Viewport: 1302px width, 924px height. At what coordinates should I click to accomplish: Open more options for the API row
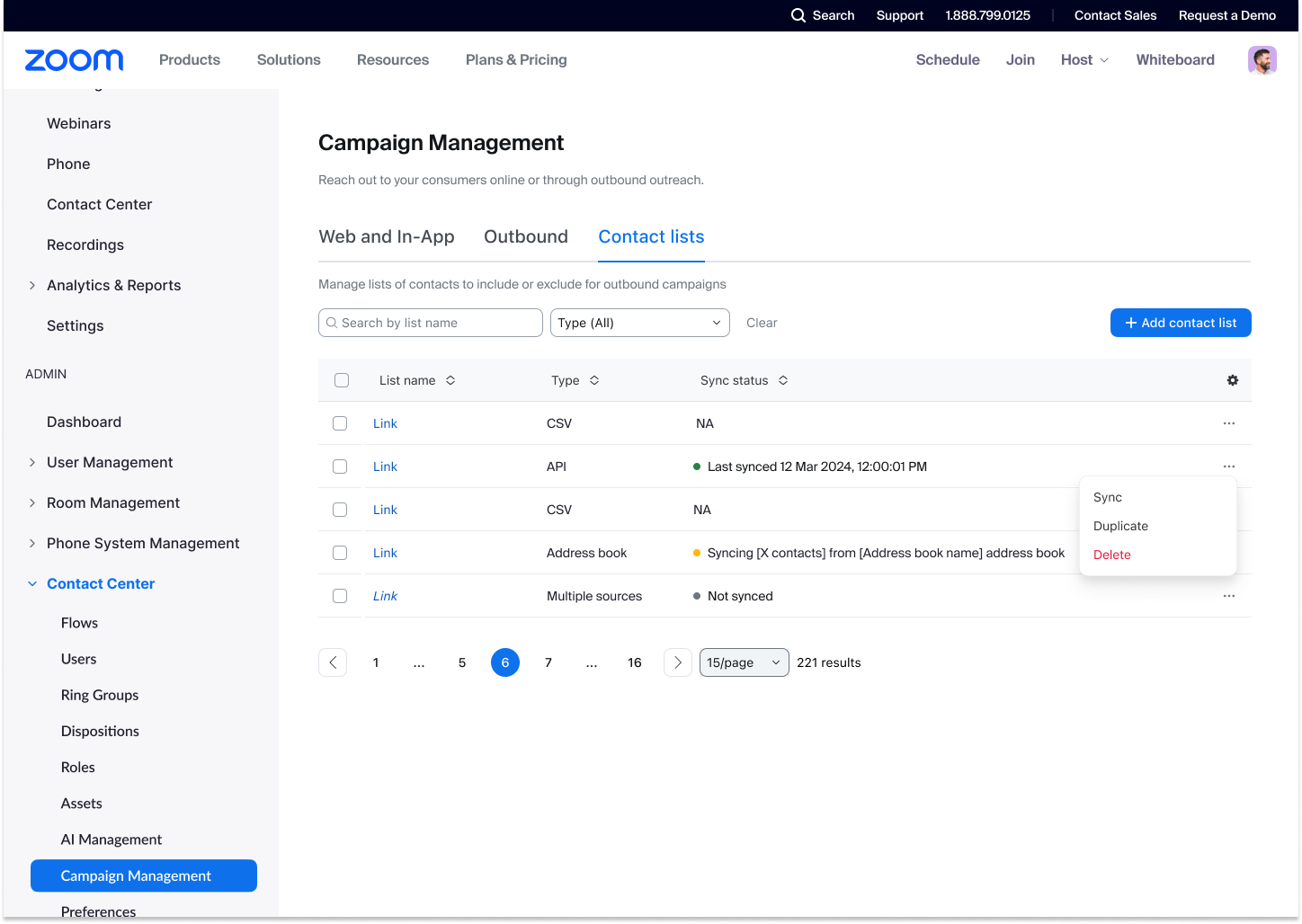click(1229, 466)
